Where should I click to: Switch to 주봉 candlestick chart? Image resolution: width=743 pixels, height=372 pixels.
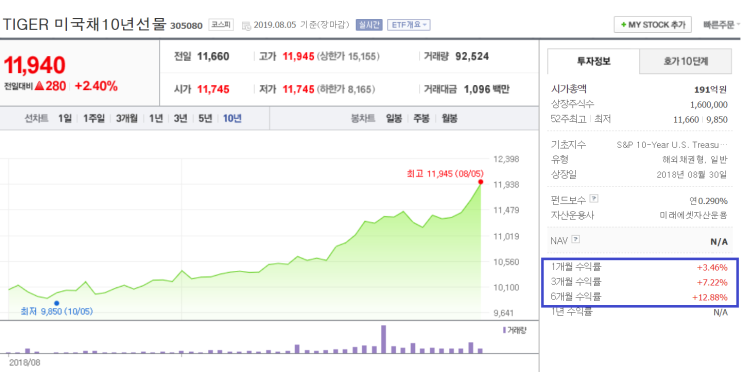(421, 118)
